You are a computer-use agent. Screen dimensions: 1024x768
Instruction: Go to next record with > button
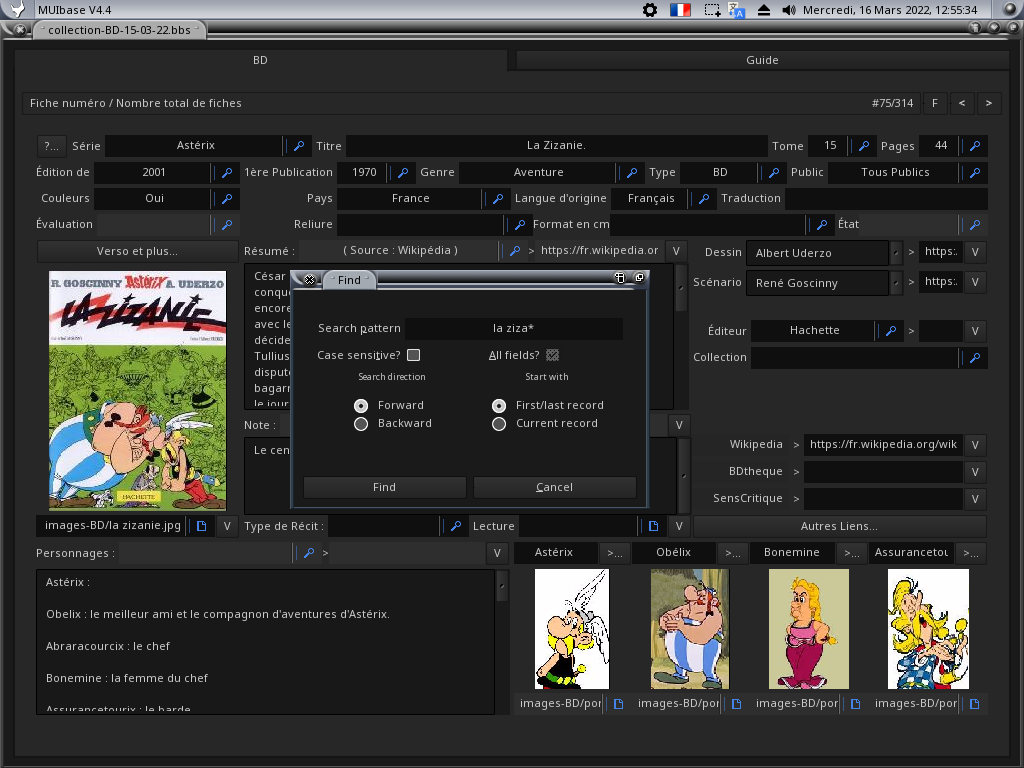pyautogui.click(x=989, y=103)
